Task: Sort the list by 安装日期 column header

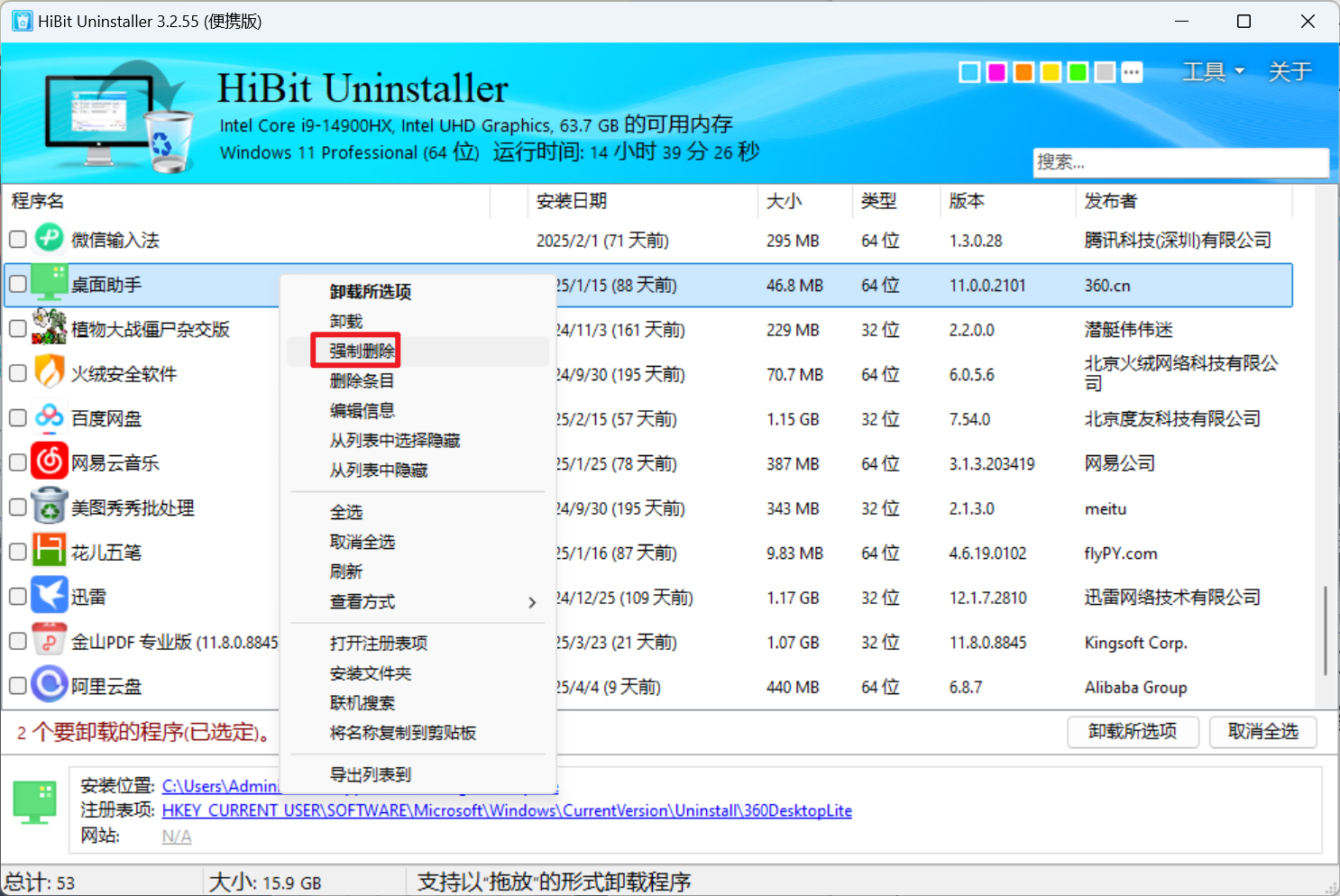Action: (x=572, y=201)
